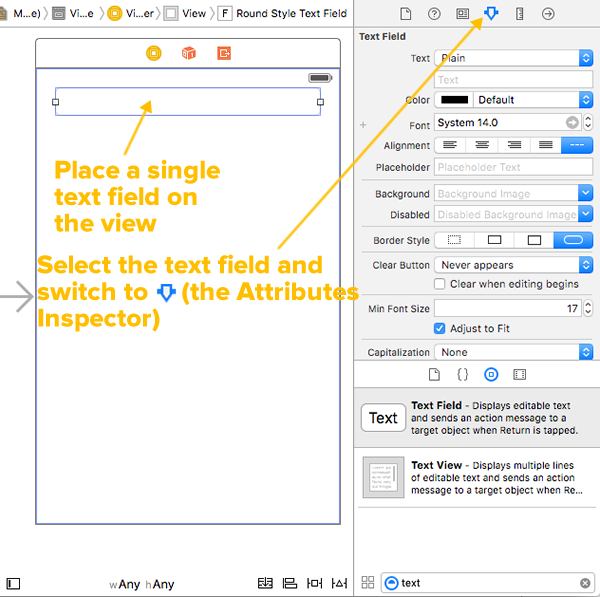
Task: Open the Size inspector tab
Action: [519, 14]
